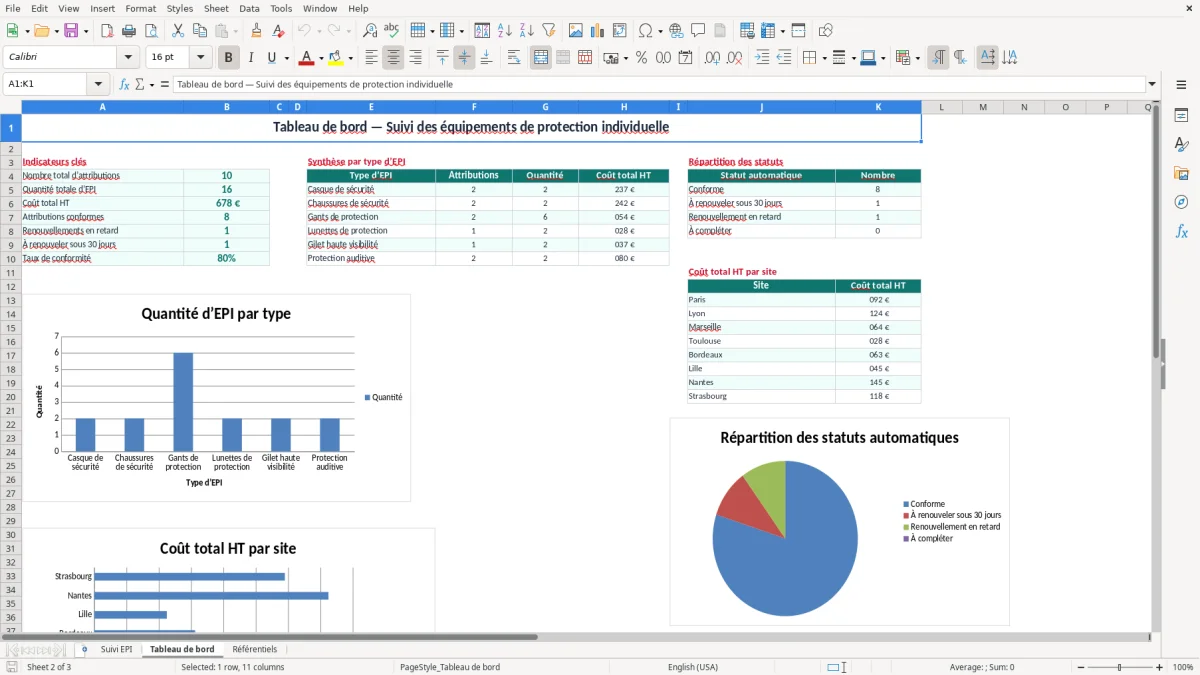1200x675 pixels.
Task: Click Clear Direct Formatting icon
Action: (277, 31)
